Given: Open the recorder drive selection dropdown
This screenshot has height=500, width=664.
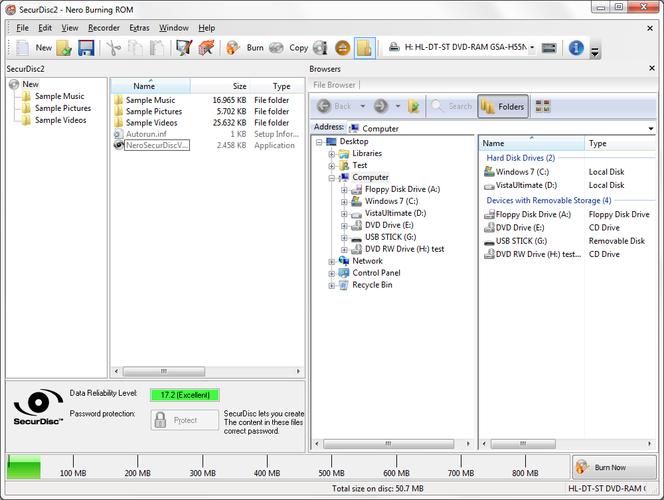Looking at the screenshot, I should pyautogui.click(x=532, y=47).
